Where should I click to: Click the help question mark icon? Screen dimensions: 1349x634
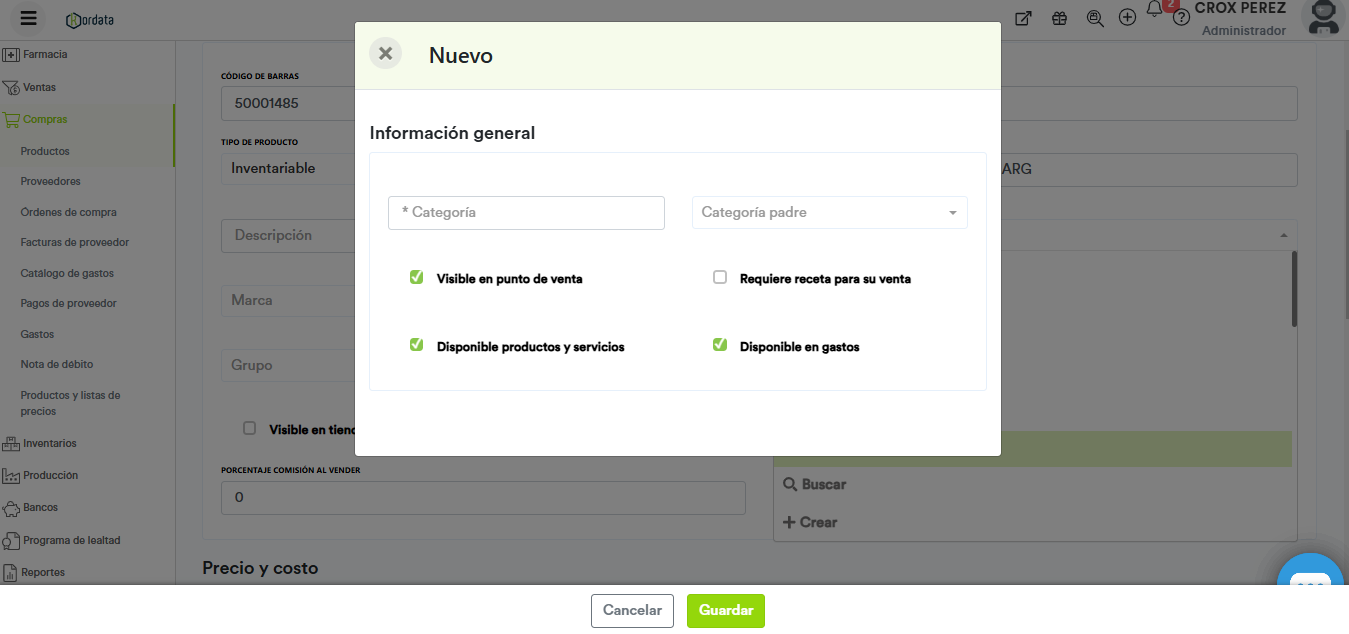[1180, 18]
